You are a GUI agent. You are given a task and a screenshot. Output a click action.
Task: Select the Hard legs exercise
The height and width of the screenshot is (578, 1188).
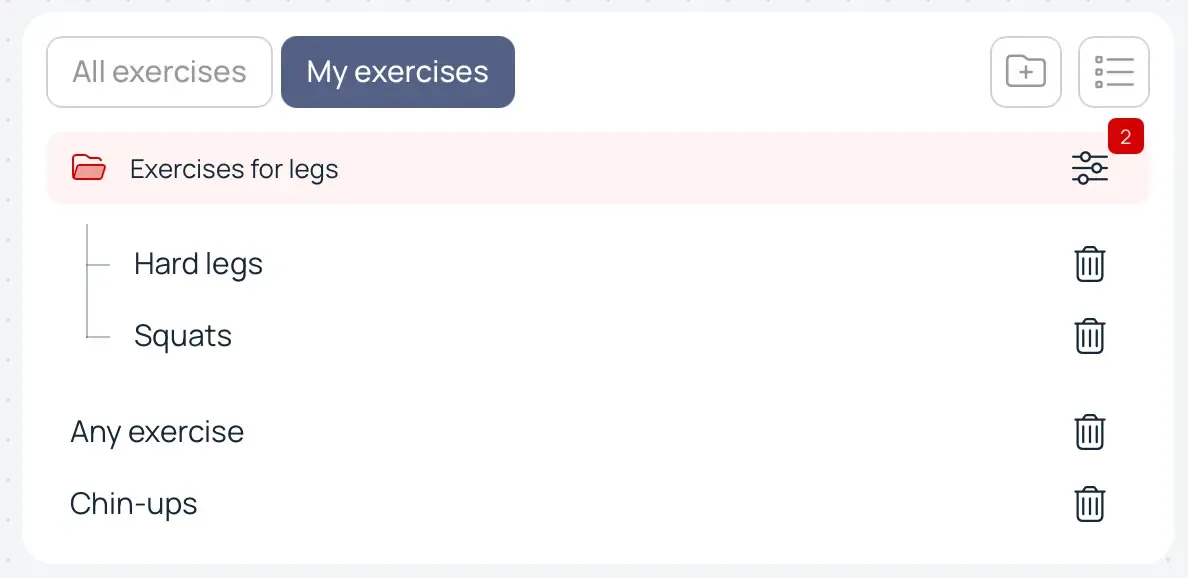pos(198,264)
